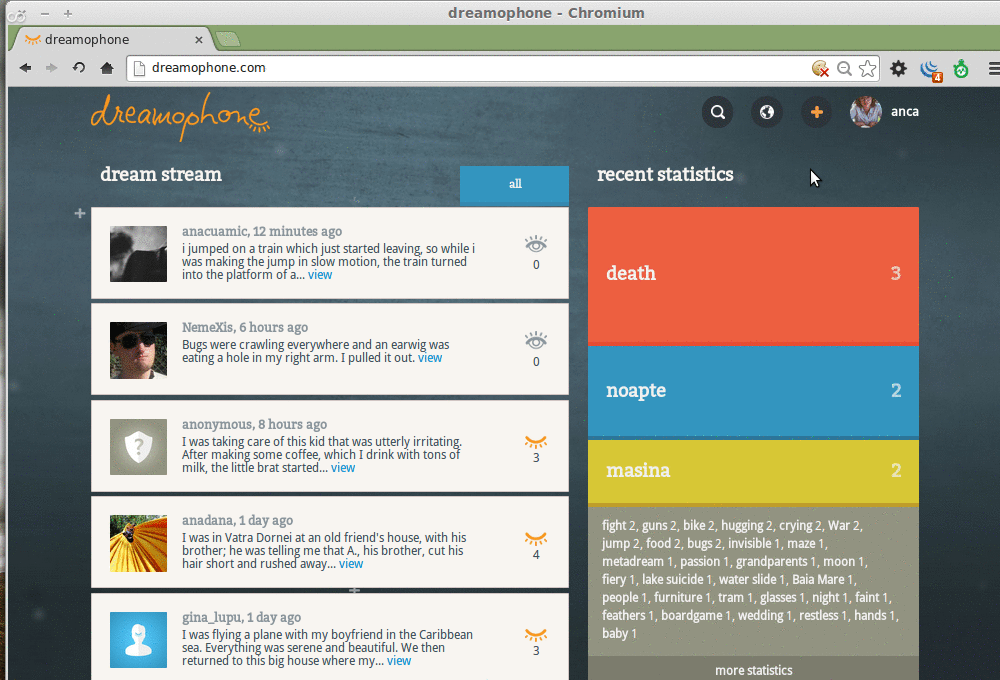Click the 'recent statistics' heading
Screen dimensions: 1000x680
[665, 175]
